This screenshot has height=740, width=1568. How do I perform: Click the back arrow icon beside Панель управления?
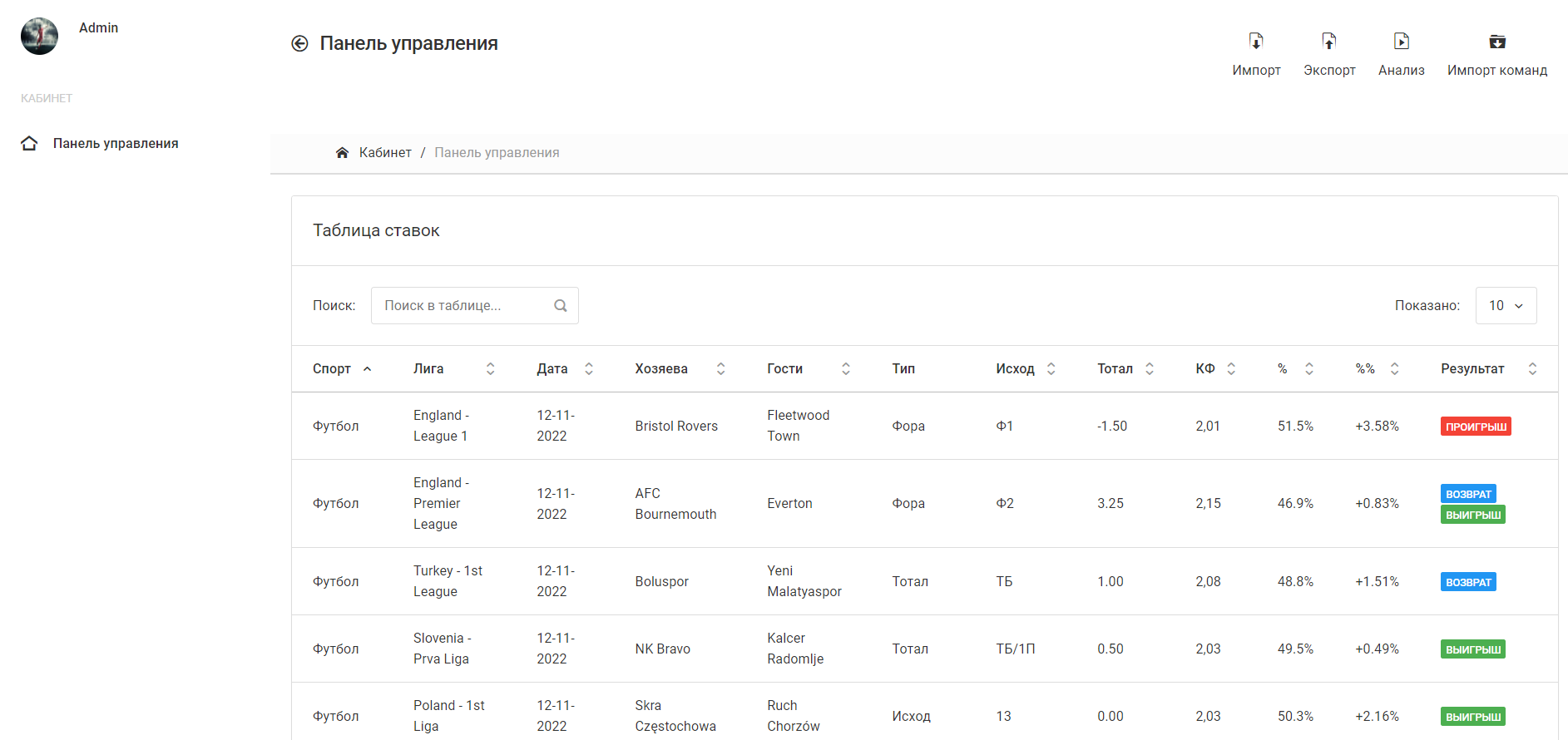tap(299, 43)
